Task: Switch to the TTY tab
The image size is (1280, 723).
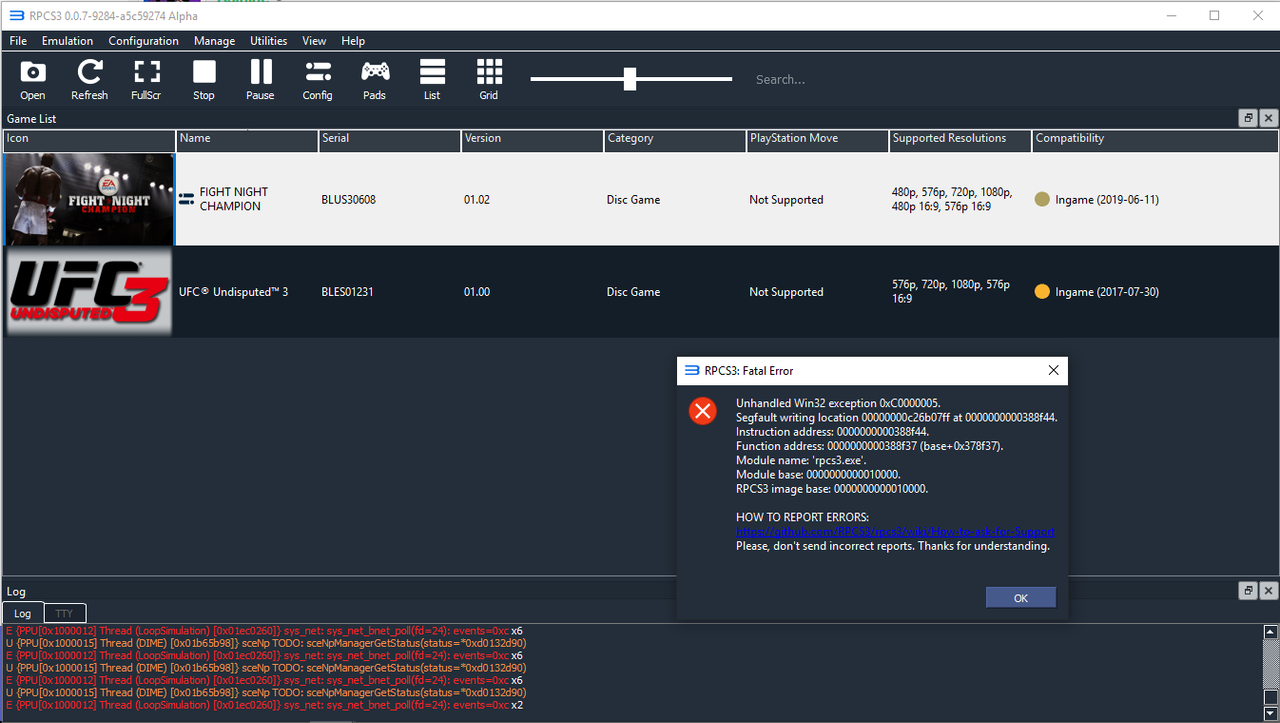Action: [64, 613]
